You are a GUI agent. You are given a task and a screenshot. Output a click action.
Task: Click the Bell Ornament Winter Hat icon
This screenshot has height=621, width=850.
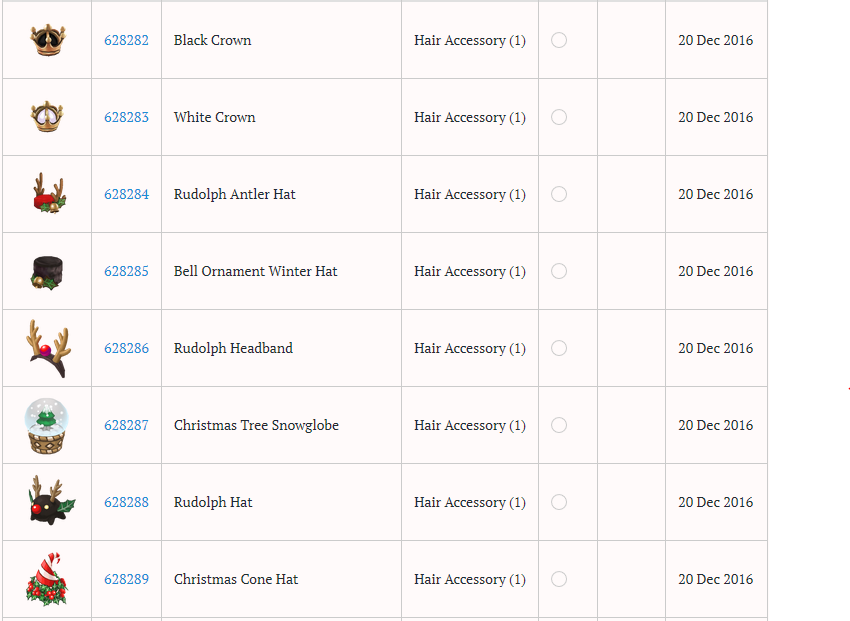[47, 271]
